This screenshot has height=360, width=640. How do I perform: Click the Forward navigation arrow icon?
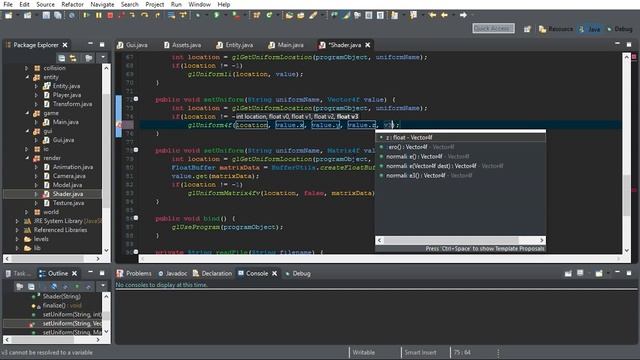tap(463, 15)
